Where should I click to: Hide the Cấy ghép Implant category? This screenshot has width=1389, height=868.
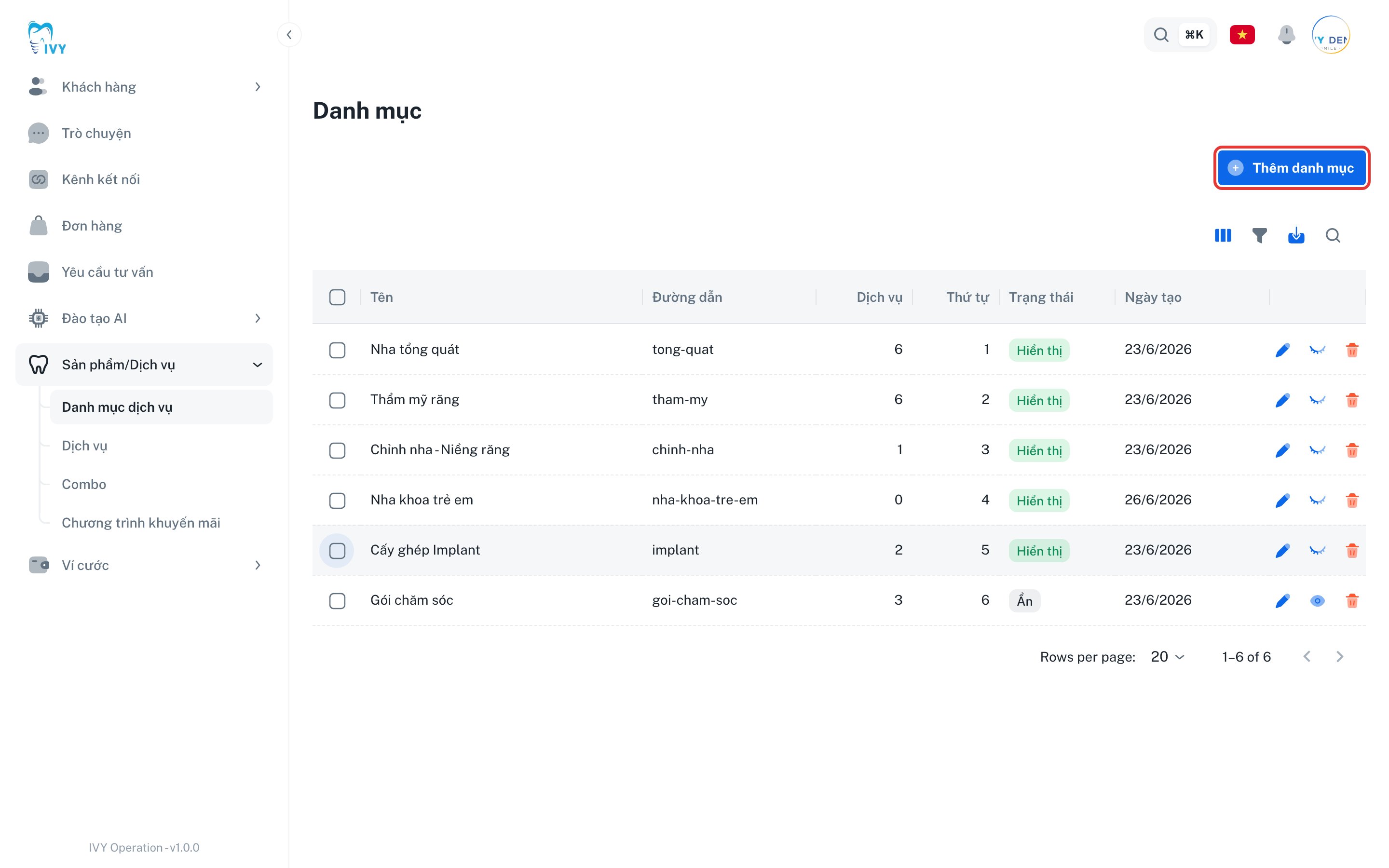pos(1317,550)
